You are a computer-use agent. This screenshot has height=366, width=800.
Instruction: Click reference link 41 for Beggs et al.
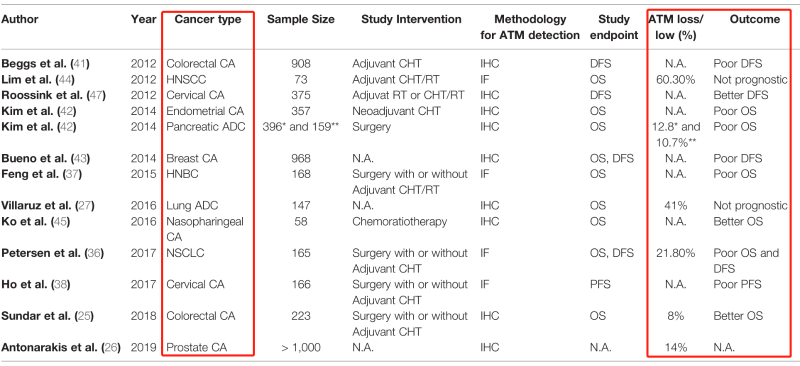point(80,64)
